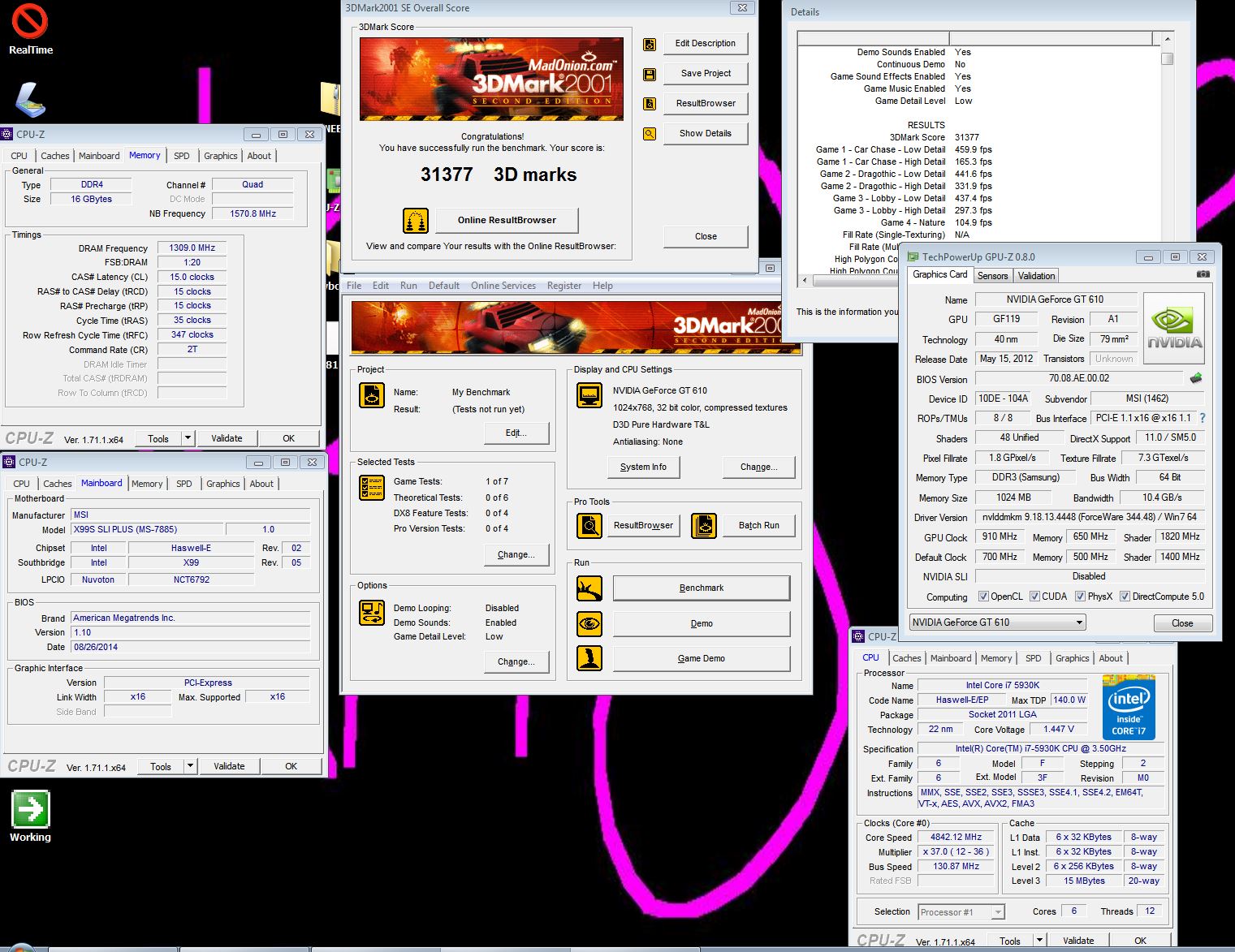Click the Core Speed value 4842.12 MHz

[956, 838]
